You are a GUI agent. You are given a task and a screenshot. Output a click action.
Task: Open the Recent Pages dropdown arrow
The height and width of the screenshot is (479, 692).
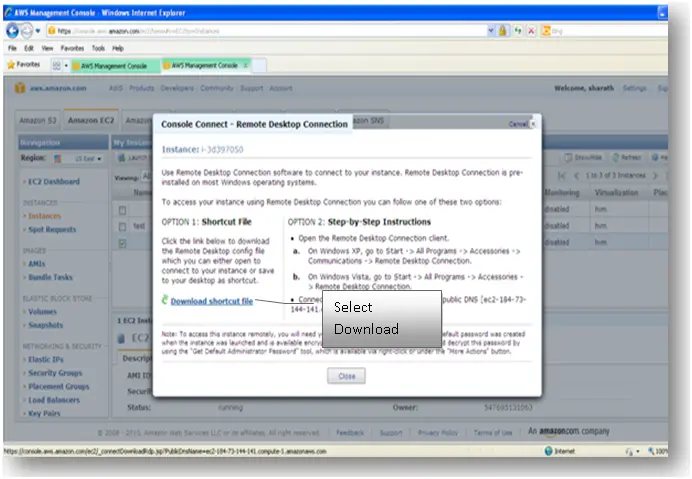[x=38, y=31]
